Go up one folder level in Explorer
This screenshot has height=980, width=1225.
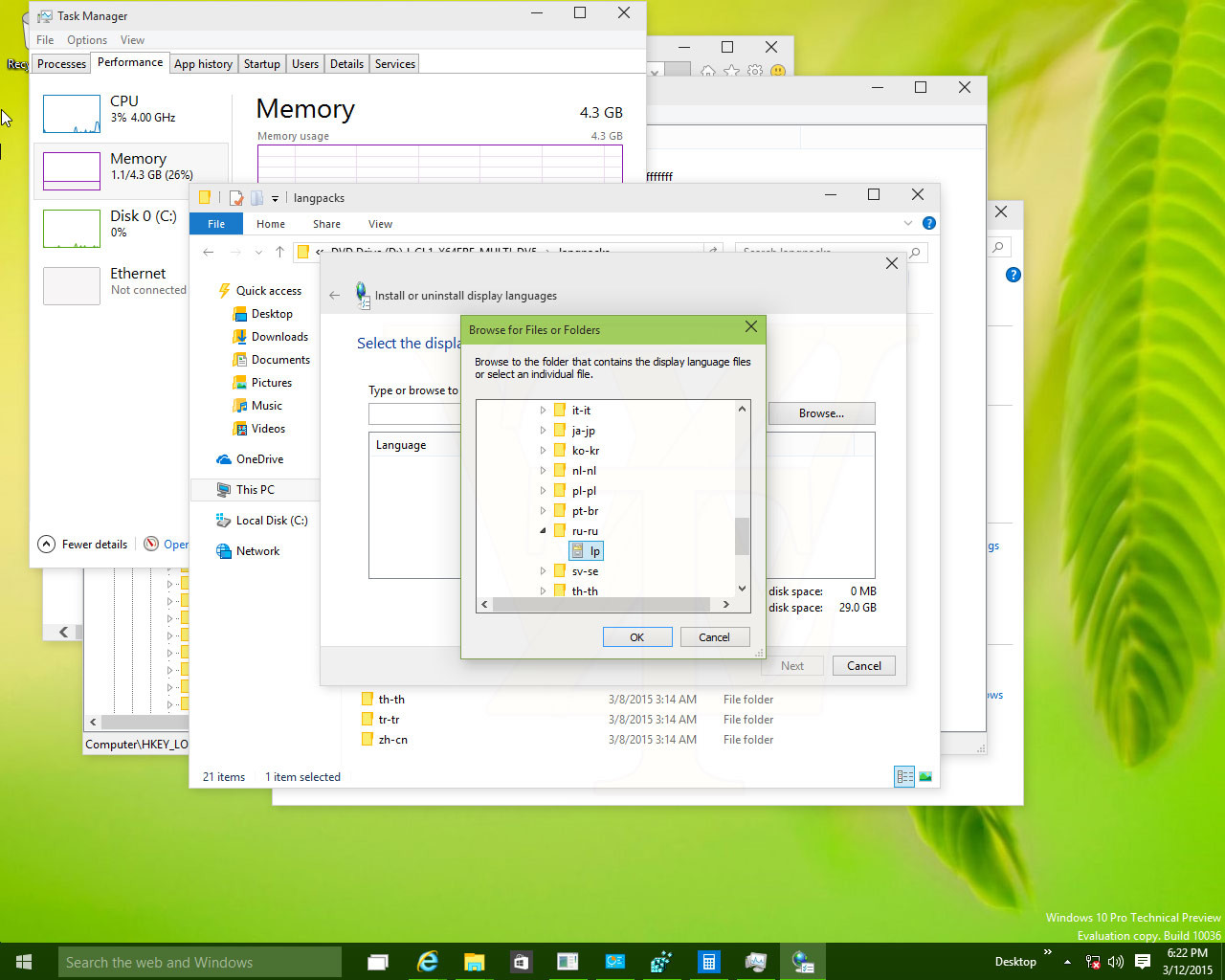pos(279,252)
